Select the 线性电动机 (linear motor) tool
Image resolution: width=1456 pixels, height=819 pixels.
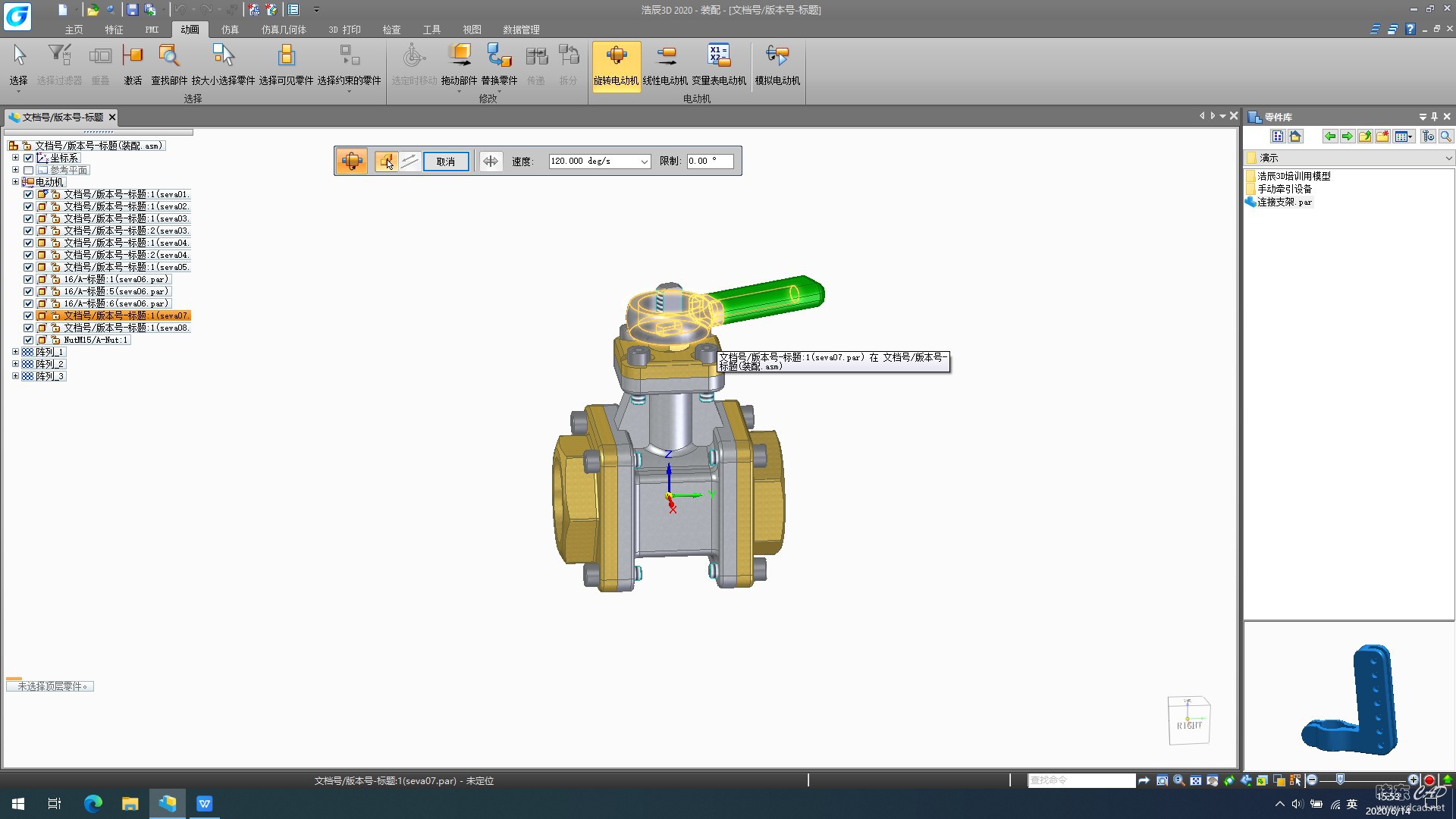point(665,65)
